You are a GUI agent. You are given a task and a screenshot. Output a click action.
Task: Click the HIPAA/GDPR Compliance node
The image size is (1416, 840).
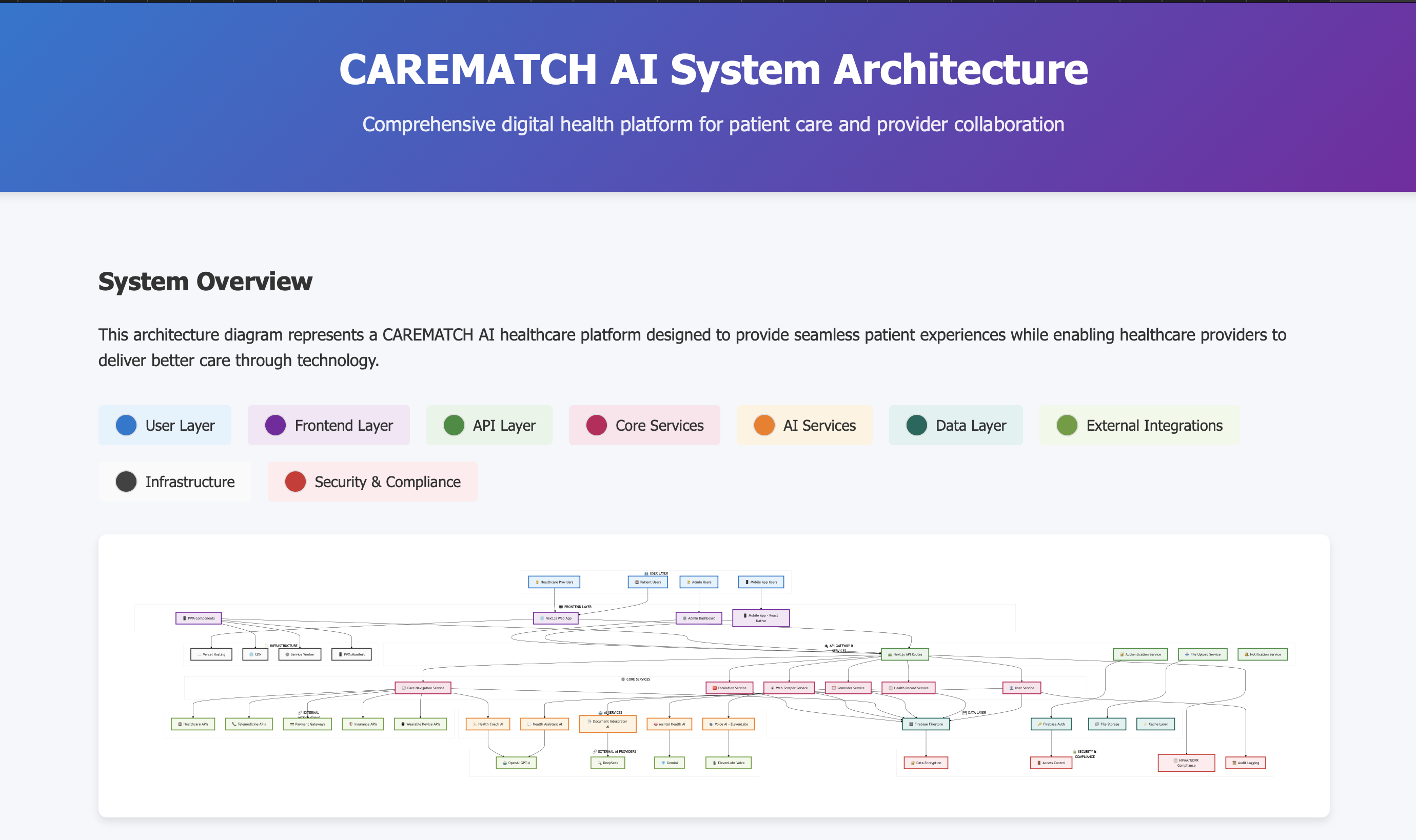pyautogui.click(x=1186, y=763)
